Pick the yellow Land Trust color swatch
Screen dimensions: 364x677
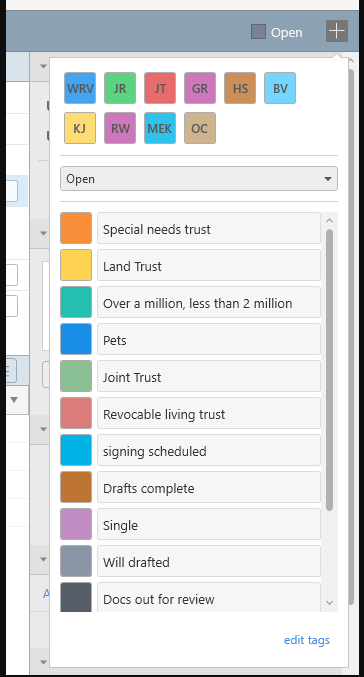76,265
